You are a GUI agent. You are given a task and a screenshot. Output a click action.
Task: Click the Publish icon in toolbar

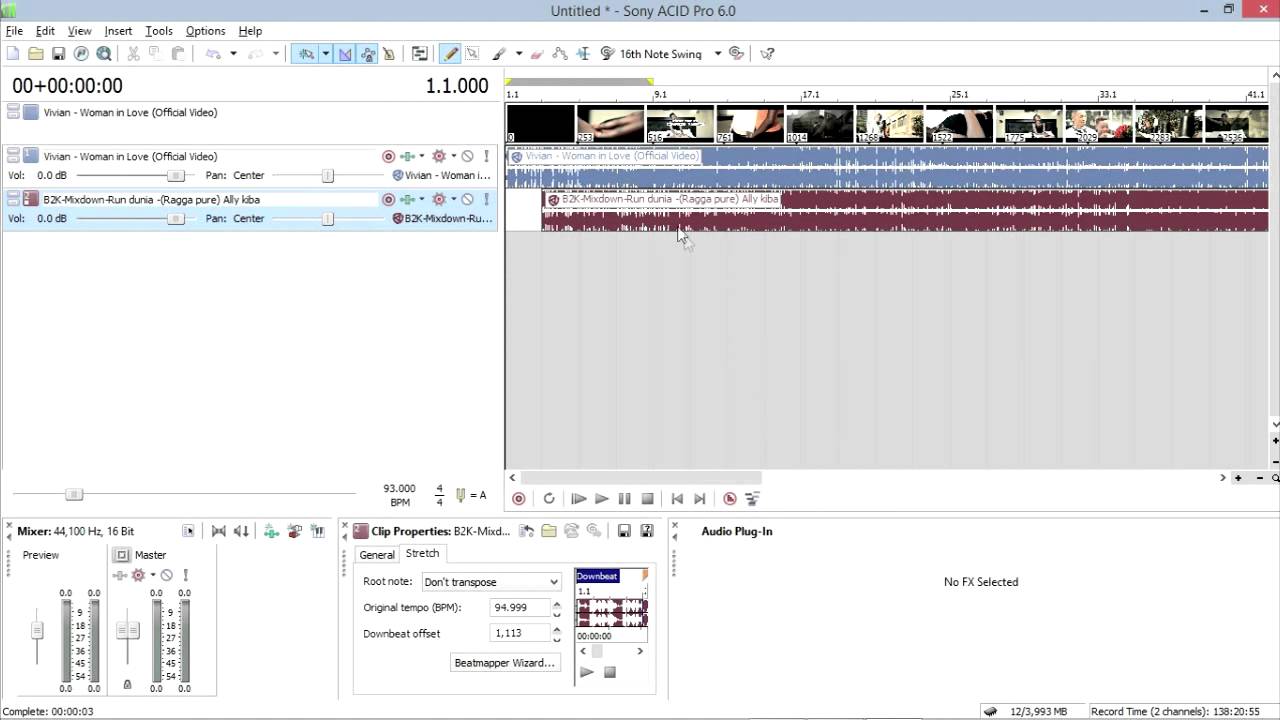[81, 54]
